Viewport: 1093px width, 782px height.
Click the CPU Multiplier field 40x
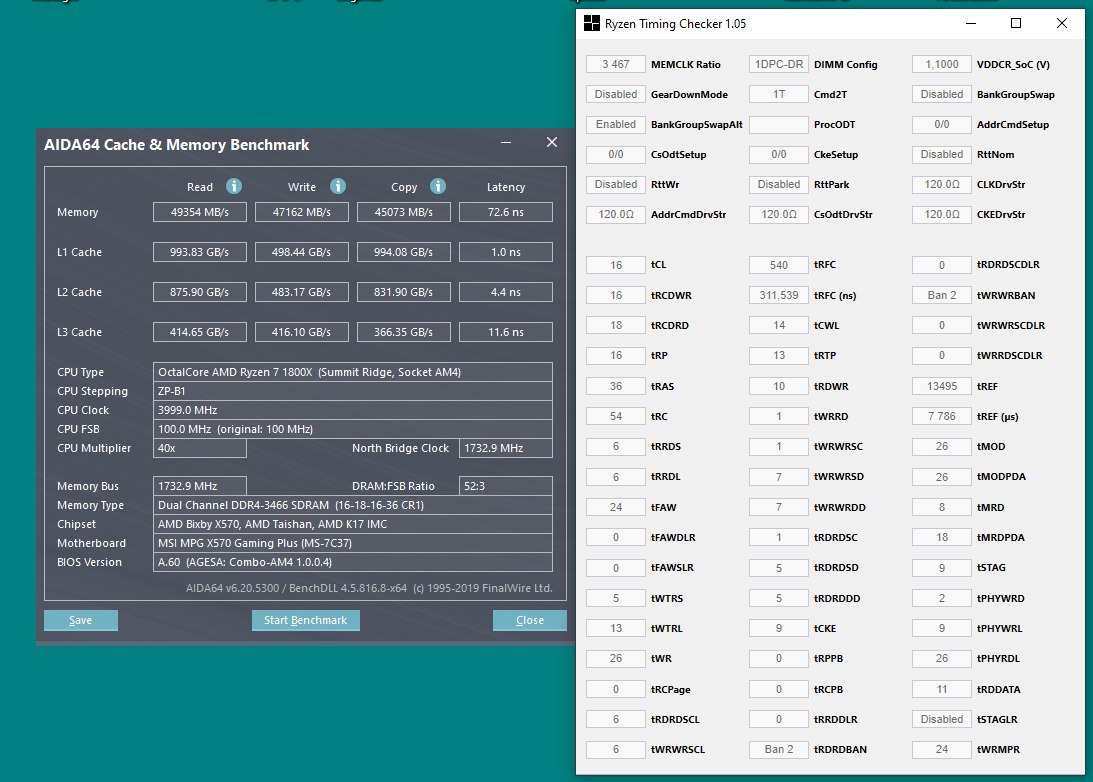(200, 448)
